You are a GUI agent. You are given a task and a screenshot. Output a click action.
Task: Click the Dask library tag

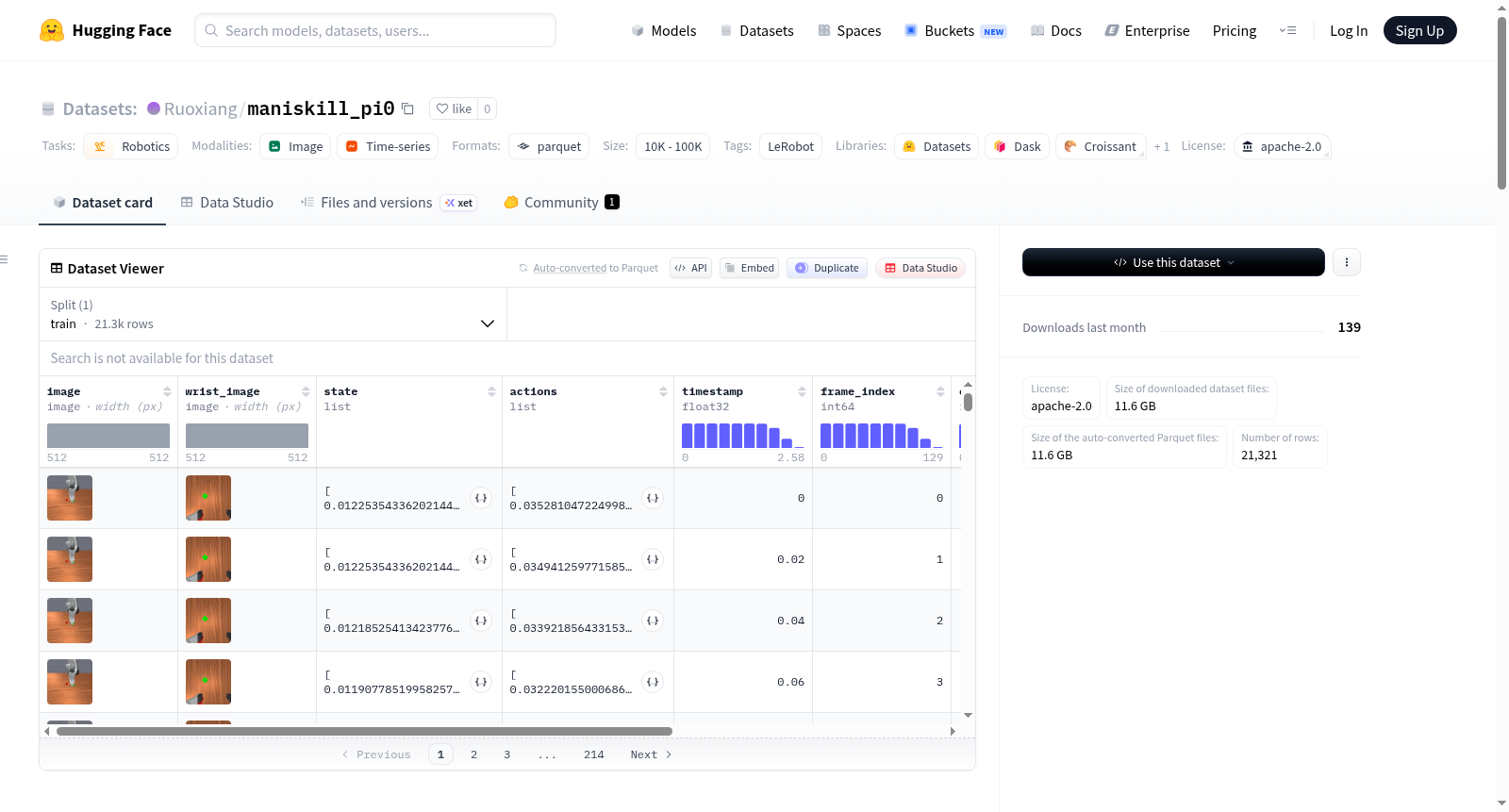click(1018, 146)
